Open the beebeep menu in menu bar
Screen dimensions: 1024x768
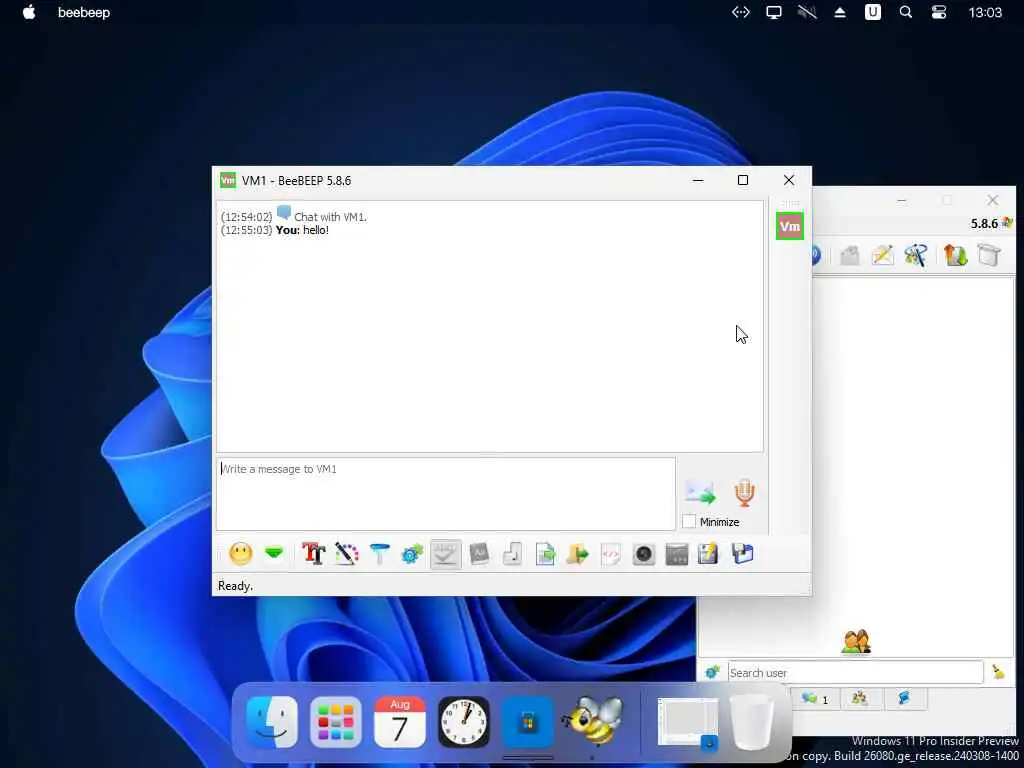tap(84, 12)
